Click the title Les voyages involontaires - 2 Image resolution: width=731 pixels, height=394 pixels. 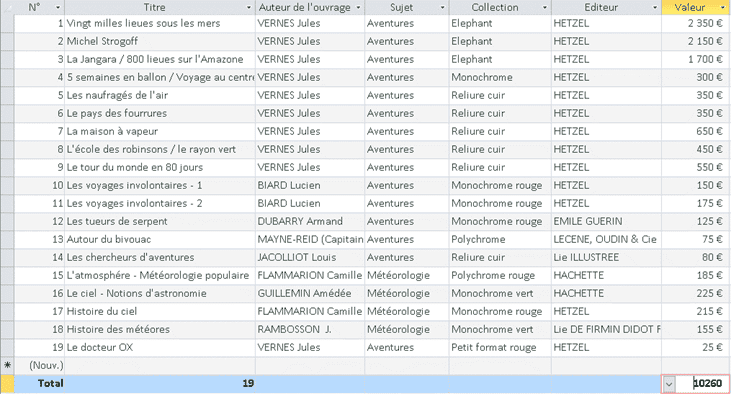(x=134, y=203)
